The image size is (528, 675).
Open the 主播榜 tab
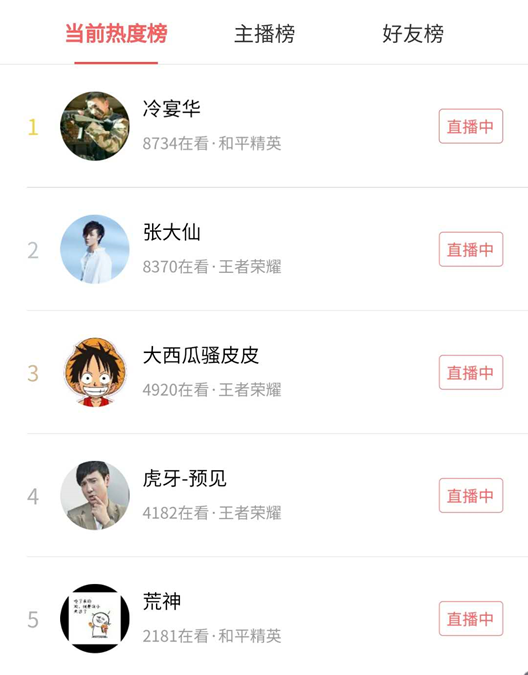click(x=264, y=34)
